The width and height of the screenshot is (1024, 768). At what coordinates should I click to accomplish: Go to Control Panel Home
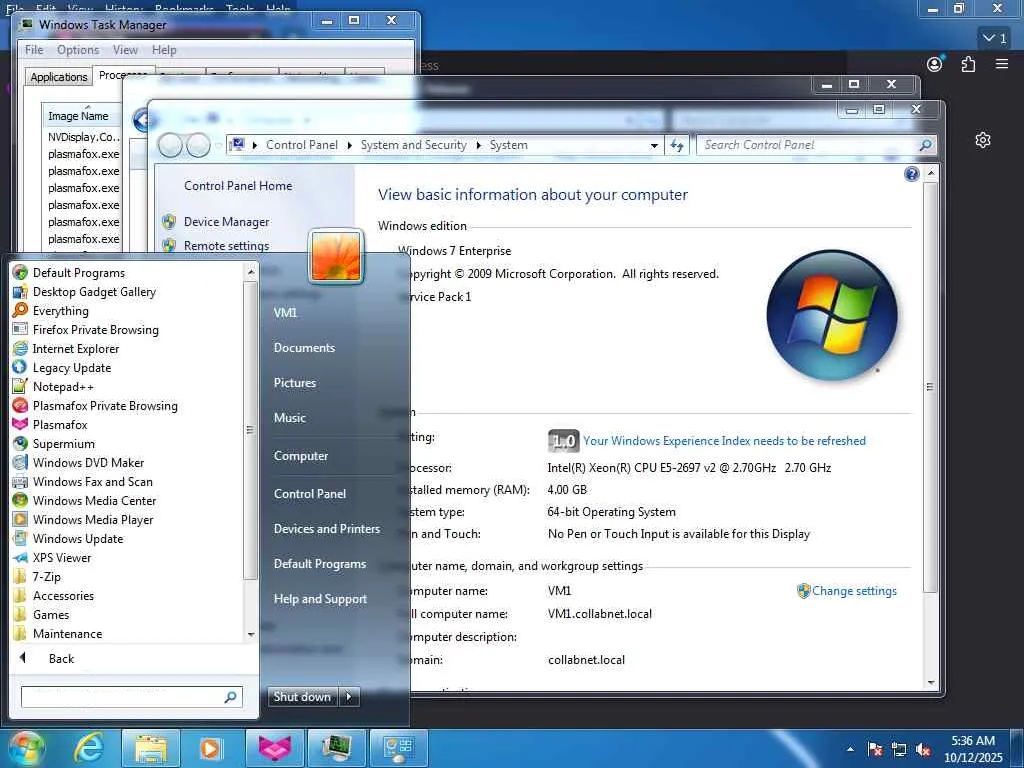tap(238, 186)
